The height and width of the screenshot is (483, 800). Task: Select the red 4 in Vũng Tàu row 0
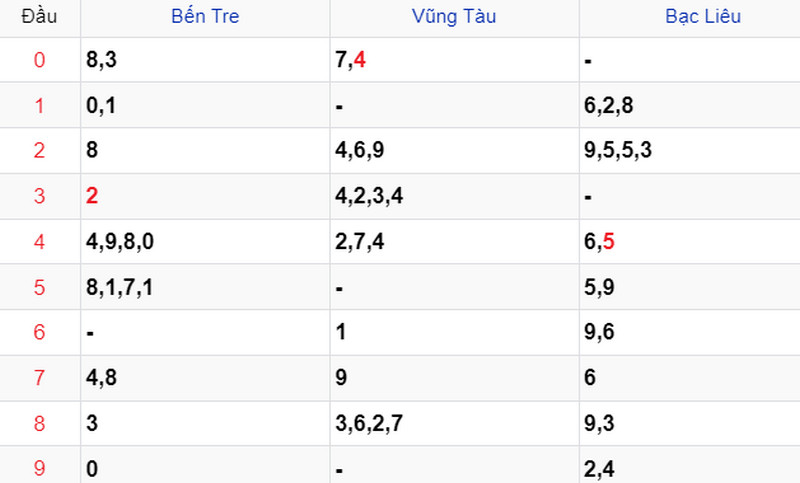[x=360, y=60]
